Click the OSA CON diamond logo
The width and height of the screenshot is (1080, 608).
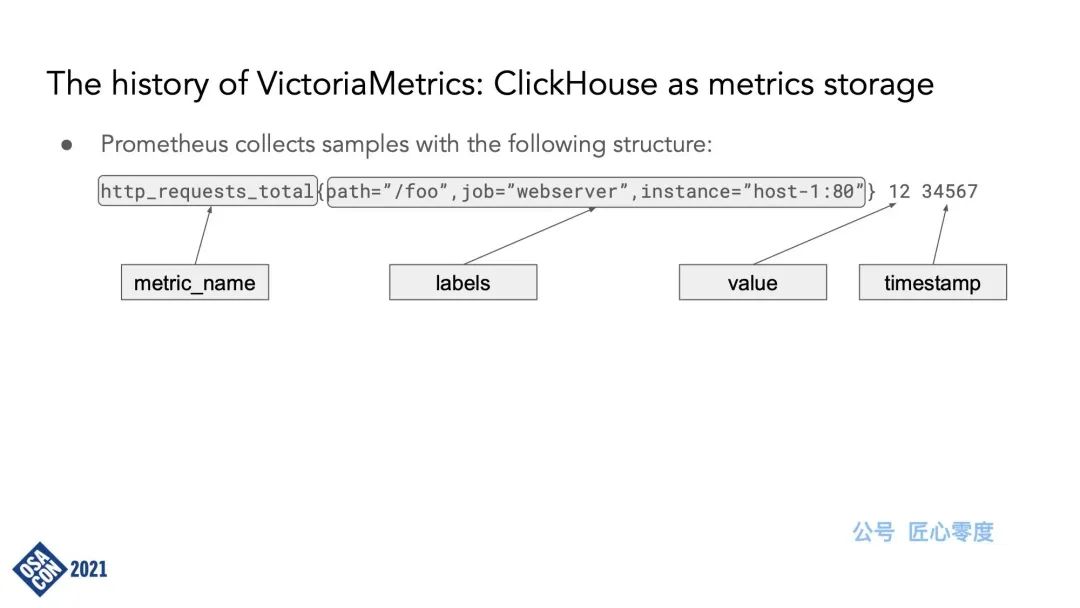coord(39,569)
